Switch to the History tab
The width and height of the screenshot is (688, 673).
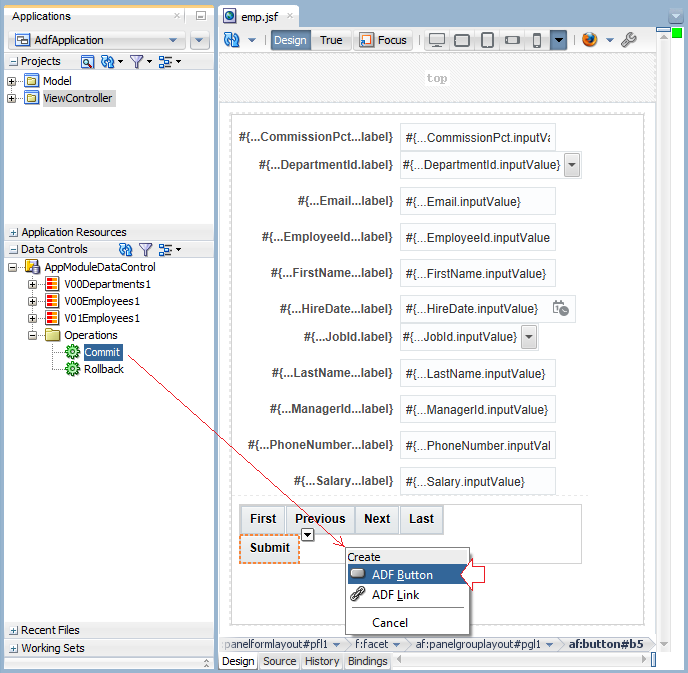pyautogui.click(x=322, y=661)
